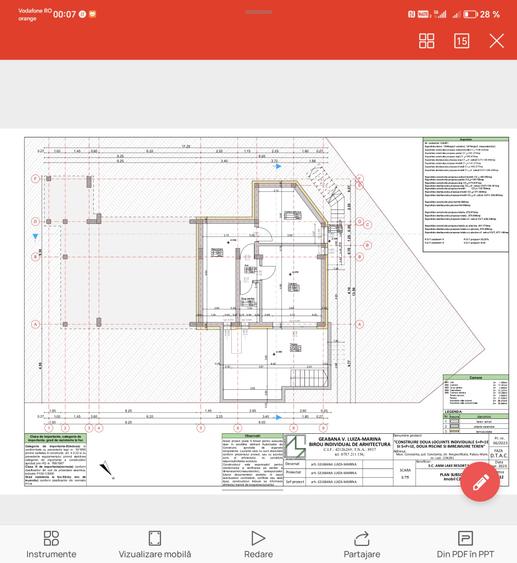Tap the green legend table on drawing
Image resolution: width=517 pixels, height=563 pixels.
(475, 422)
